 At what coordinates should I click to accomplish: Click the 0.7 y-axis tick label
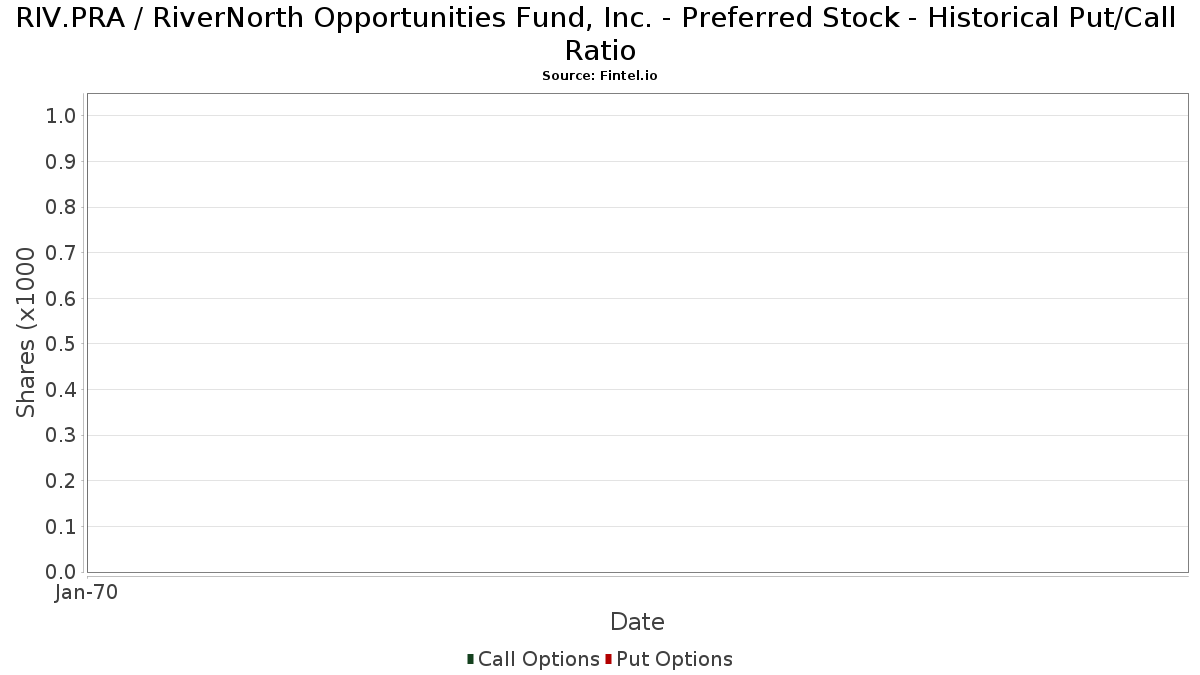click(61, 253)
